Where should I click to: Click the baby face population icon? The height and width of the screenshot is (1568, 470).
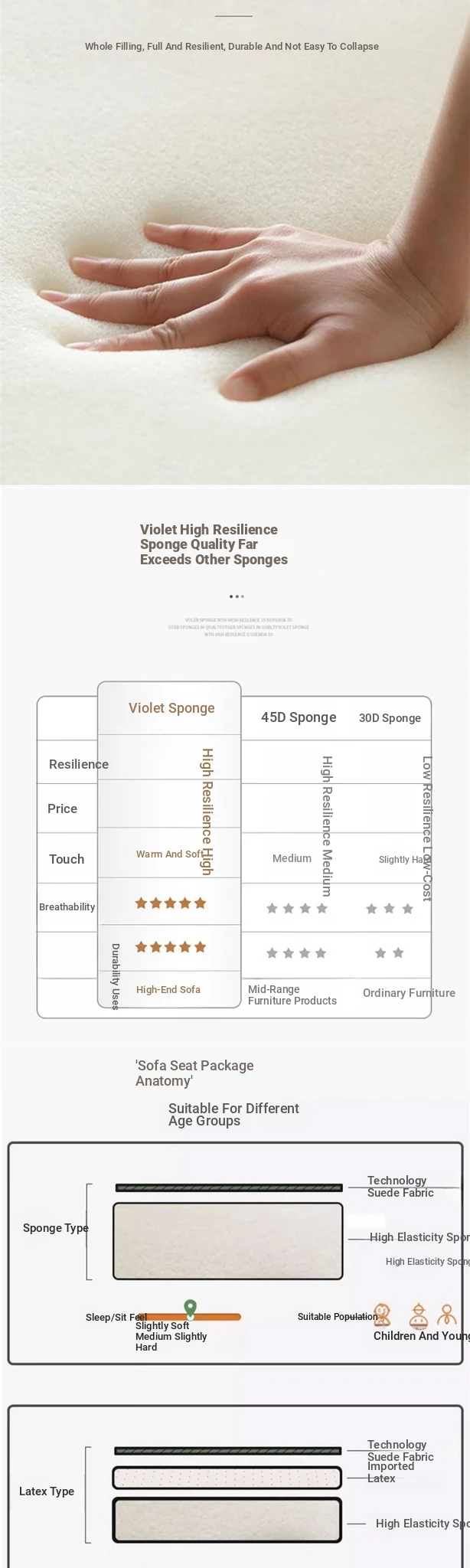tap(382, 1315)
